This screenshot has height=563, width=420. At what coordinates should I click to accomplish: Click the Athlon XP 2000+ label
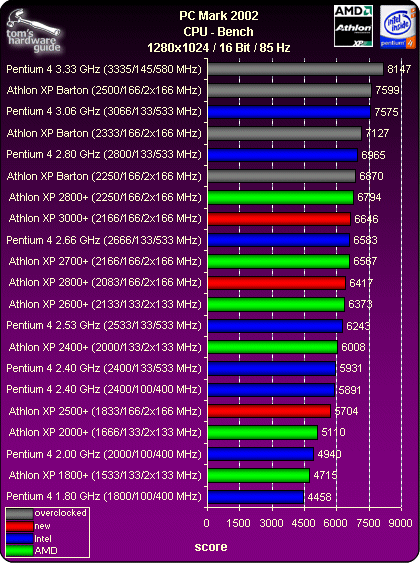pos(105,432)
